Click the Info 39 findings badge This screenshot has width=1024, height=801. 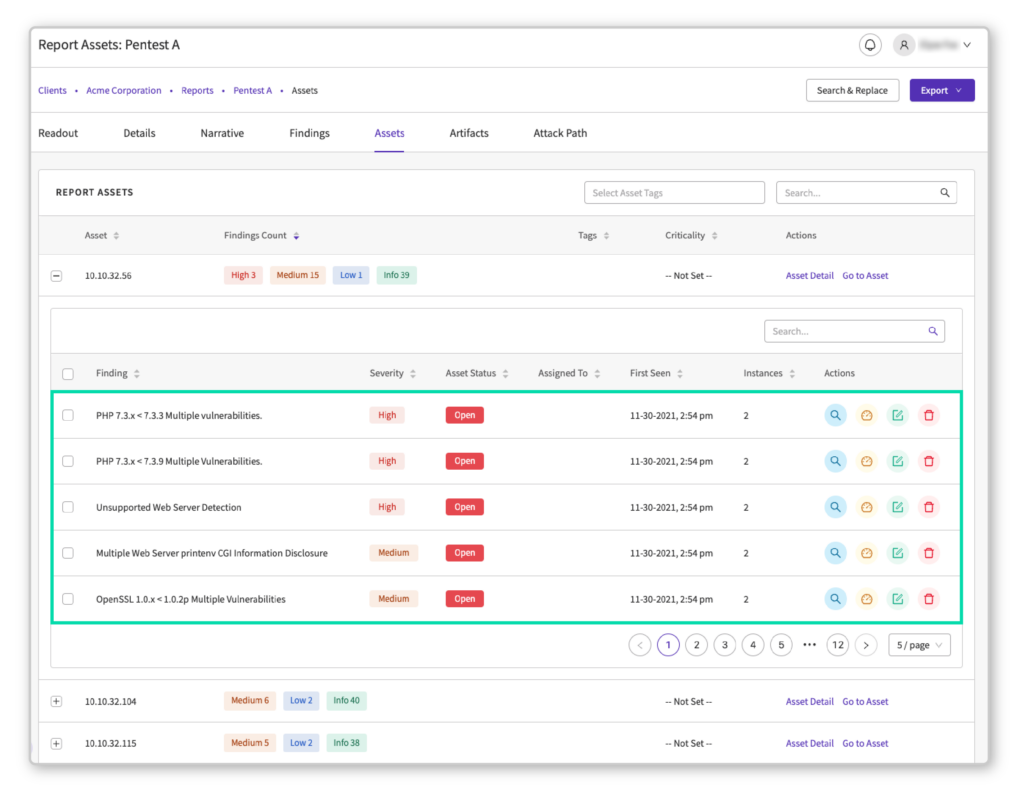point(396,275)
